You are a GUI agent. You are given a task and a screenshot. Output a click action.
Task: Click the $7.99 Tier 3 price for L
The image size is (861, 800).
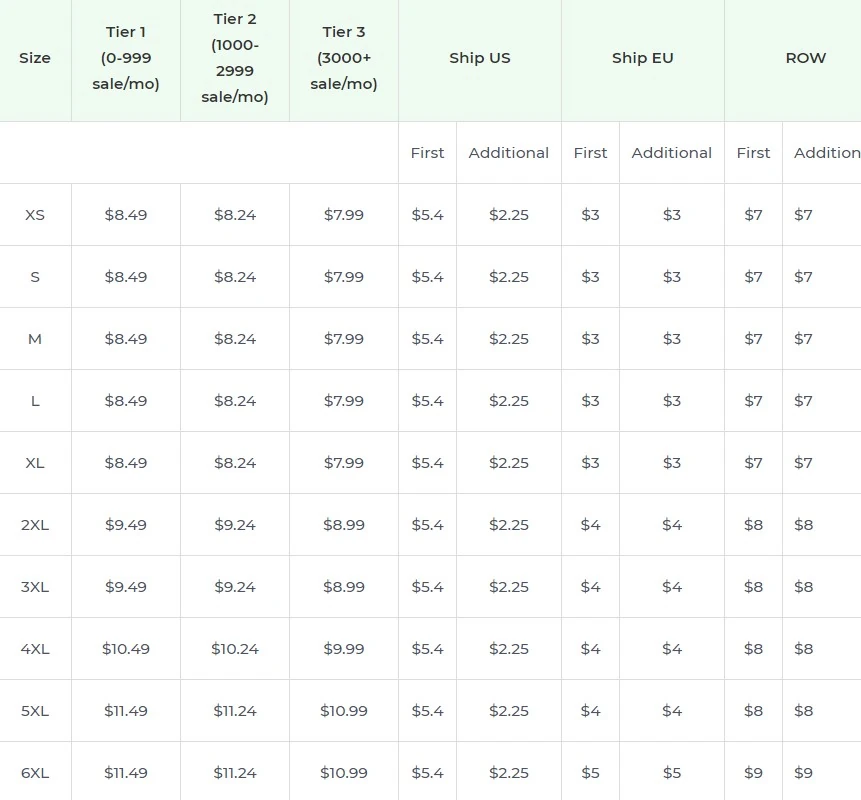[343, 400]
